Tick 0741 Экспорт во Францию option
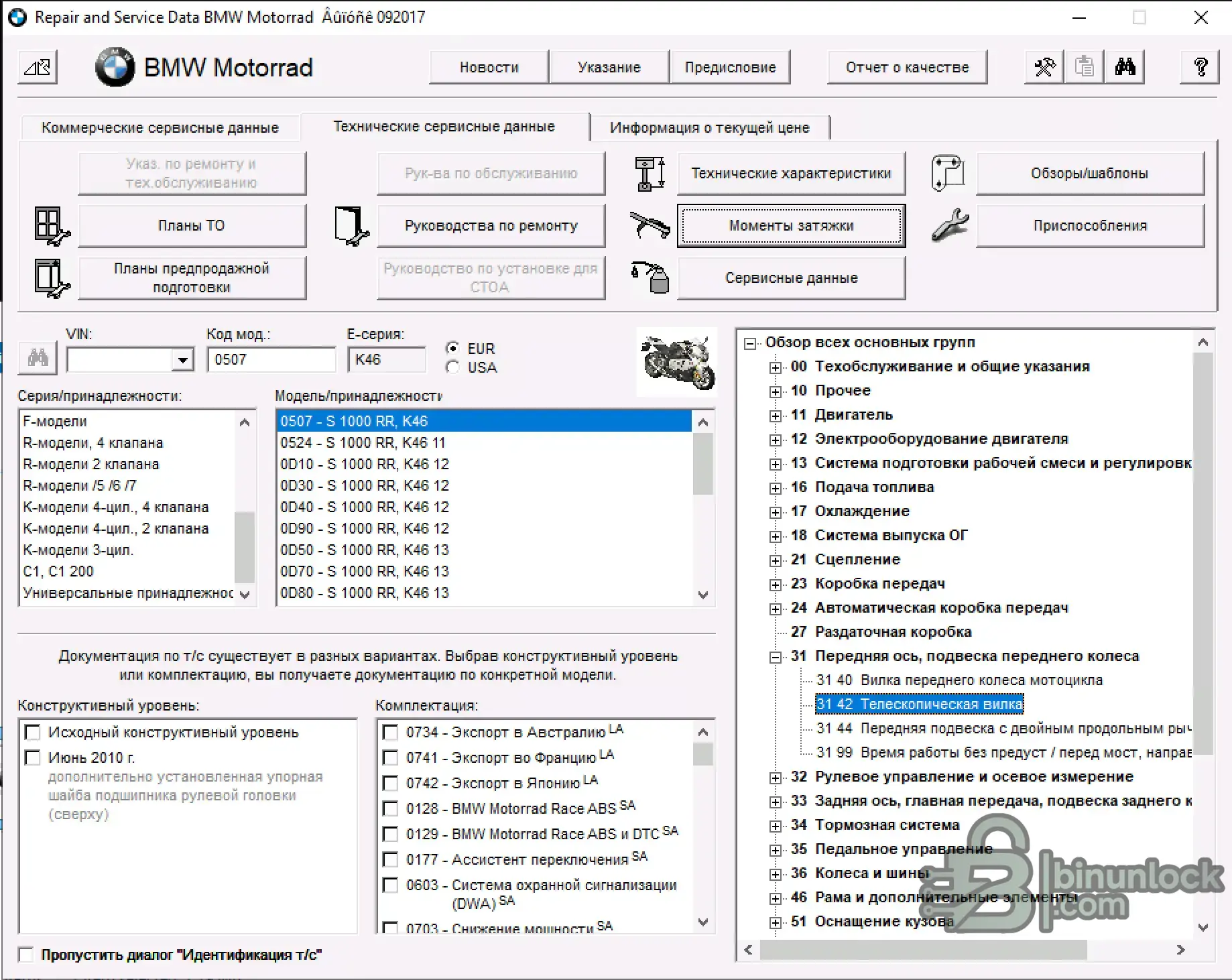Viewport: 1232px width, 980px height. 390,757
